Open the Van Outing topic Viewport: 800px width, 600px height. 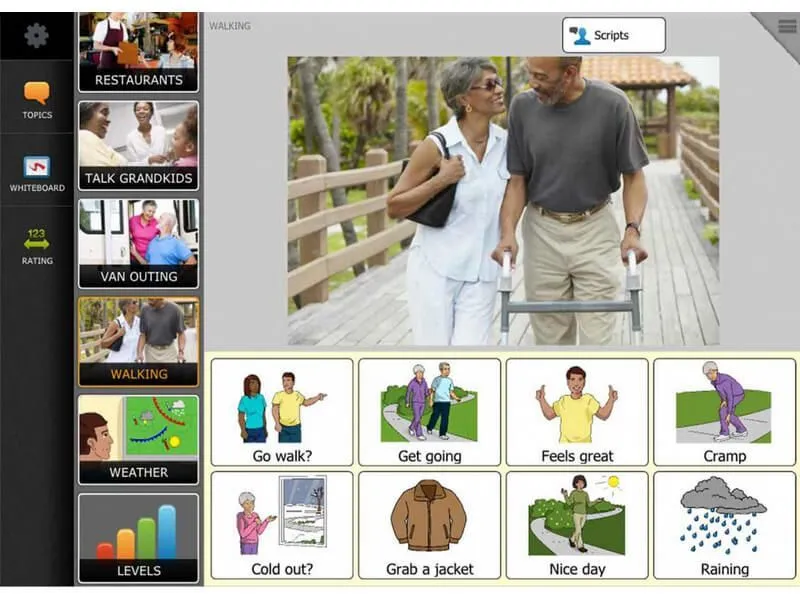click(x=138, y=244)
